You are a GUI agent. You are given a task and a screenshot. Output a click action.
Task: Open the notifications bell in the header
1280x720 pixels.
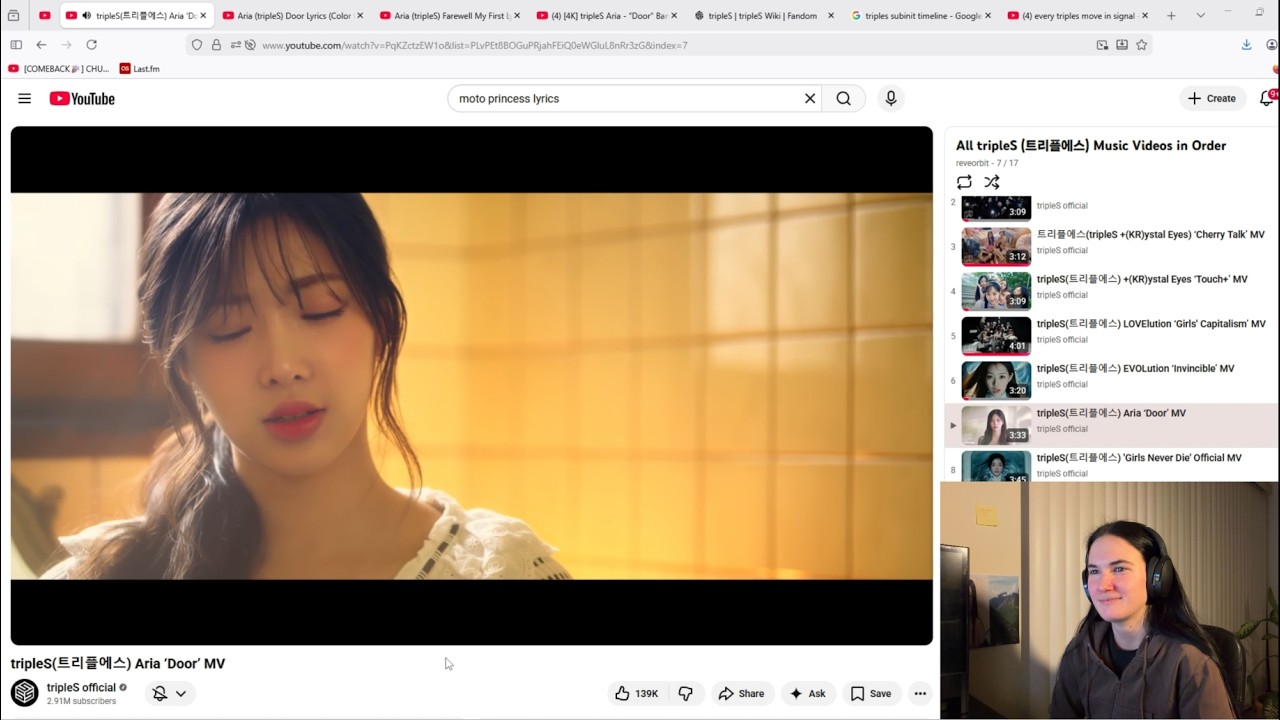coord(1267,98)
